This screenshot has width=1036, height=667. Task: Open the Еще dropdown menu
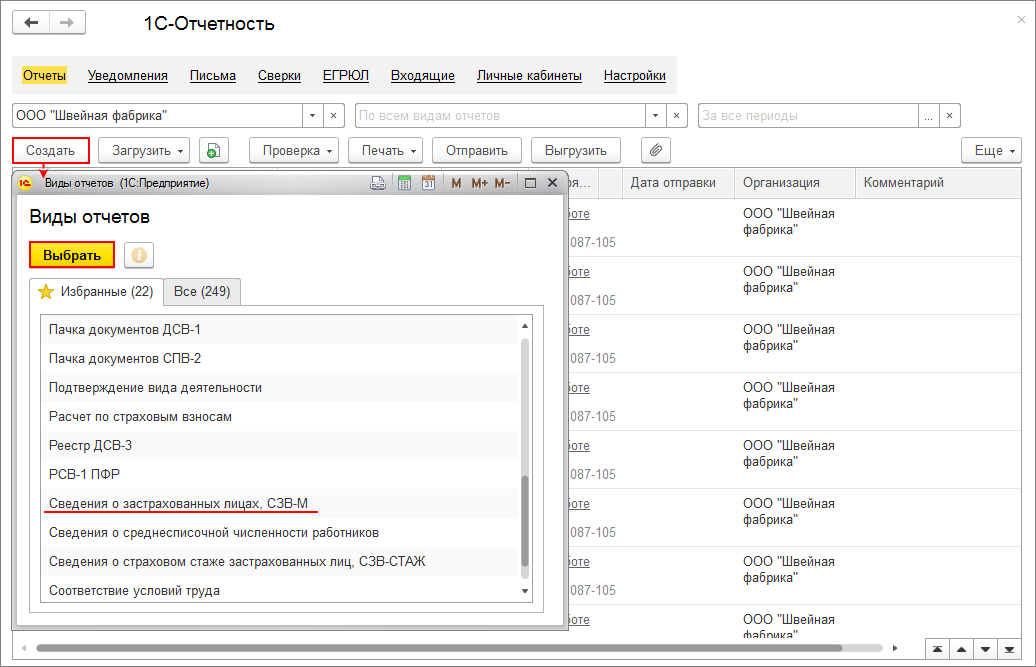991,151
